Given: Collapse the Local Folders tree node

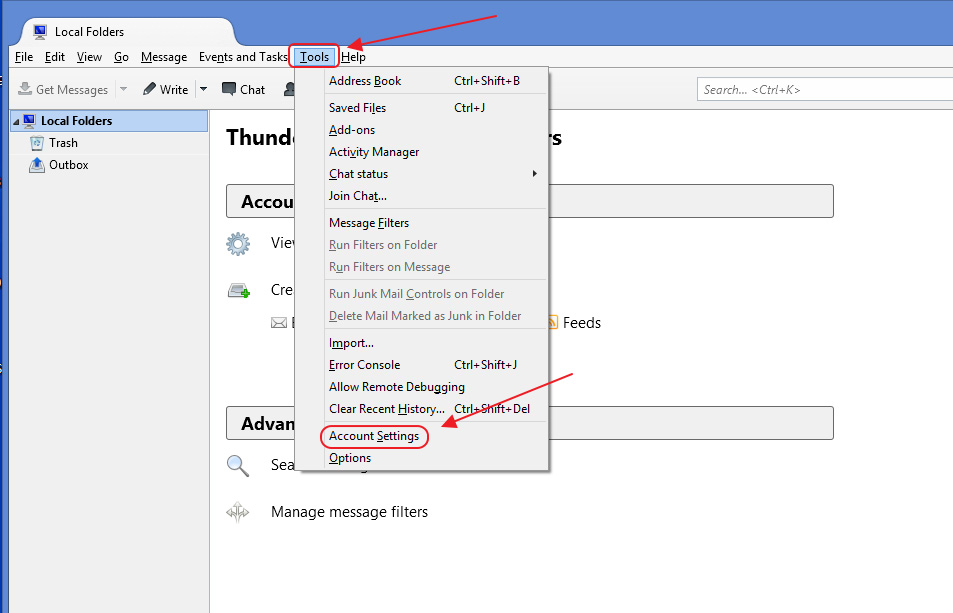Looking at the screenshot, I should [16, 122].
